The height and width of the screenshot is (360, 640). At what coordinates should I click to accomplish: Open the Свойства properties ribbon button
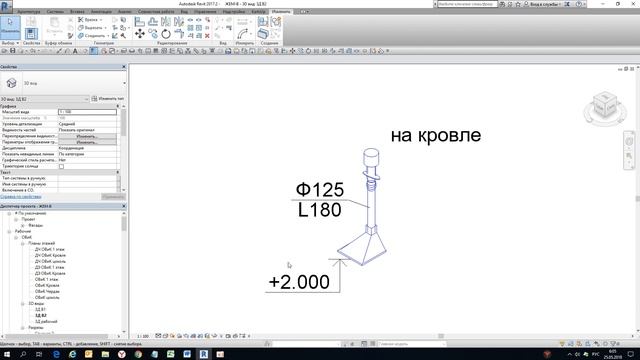(31, 33)
